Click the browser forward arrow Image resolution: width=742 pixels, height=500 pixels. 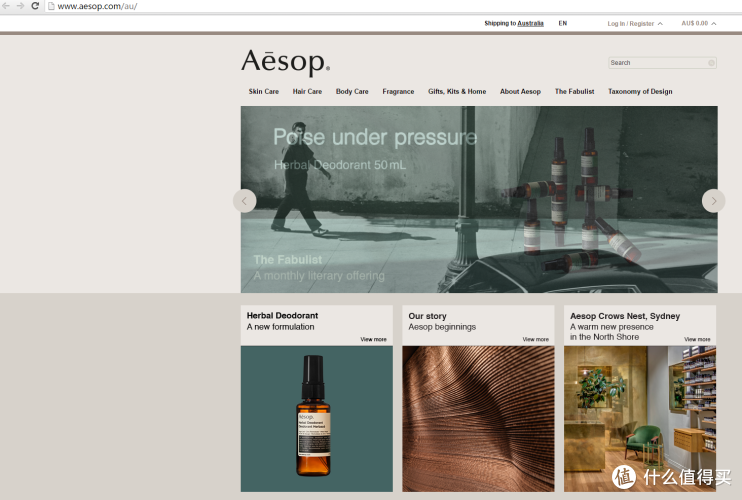click(20, 6)
